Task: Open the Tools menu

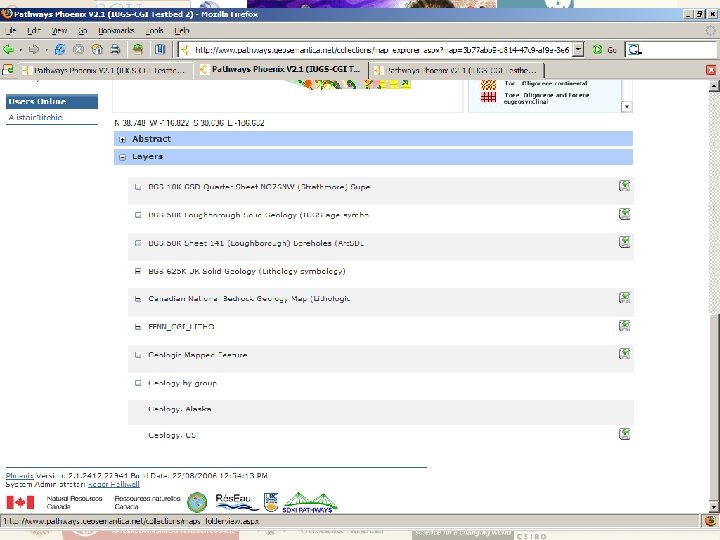Action: [155, 31]
